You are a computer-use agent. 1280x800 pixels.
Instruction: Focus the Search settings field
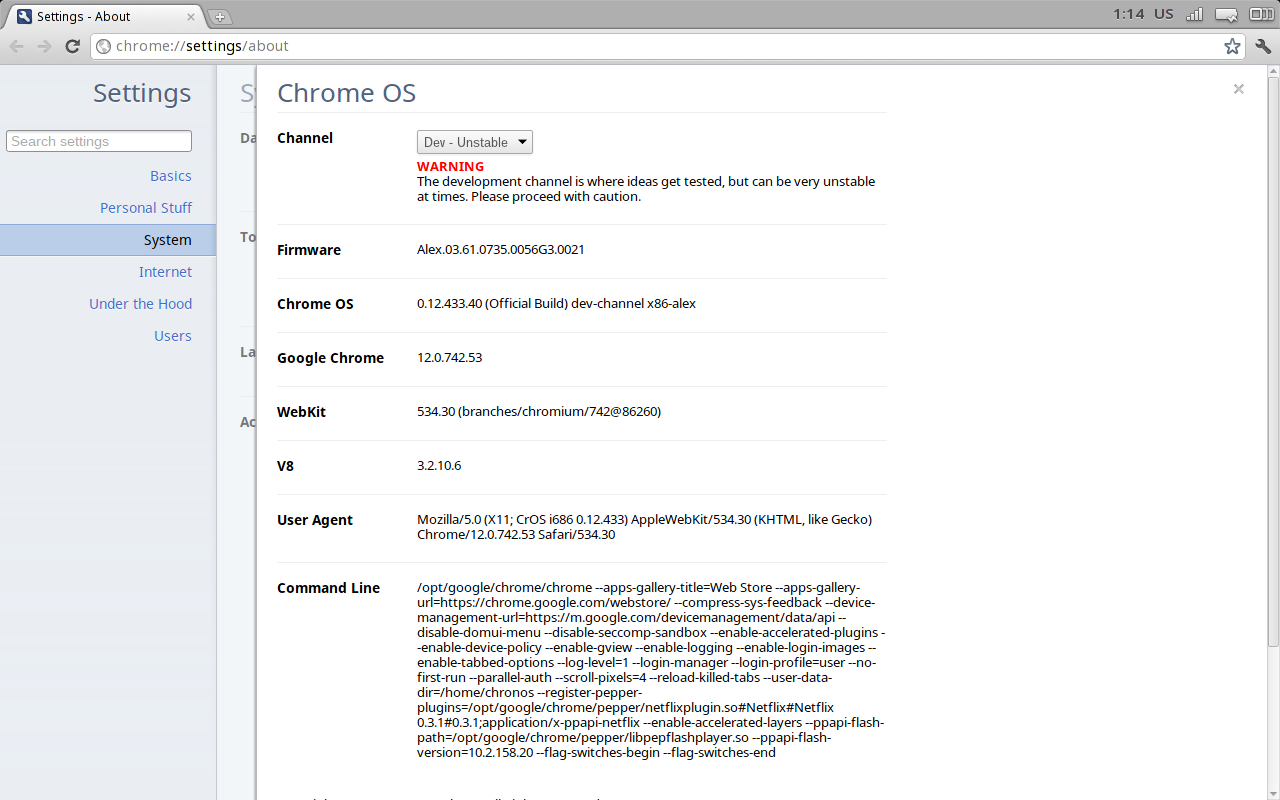tap(99, 141)
